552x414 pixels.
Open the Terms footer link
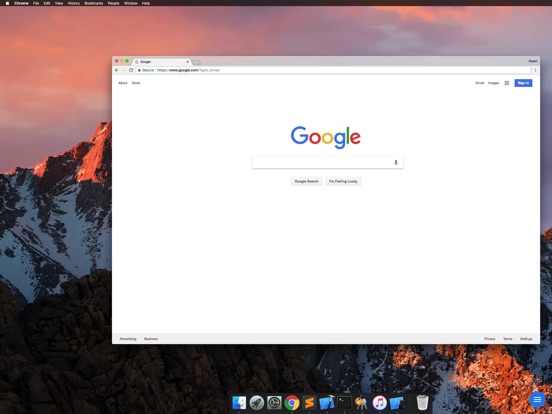[x=508, y=339]
